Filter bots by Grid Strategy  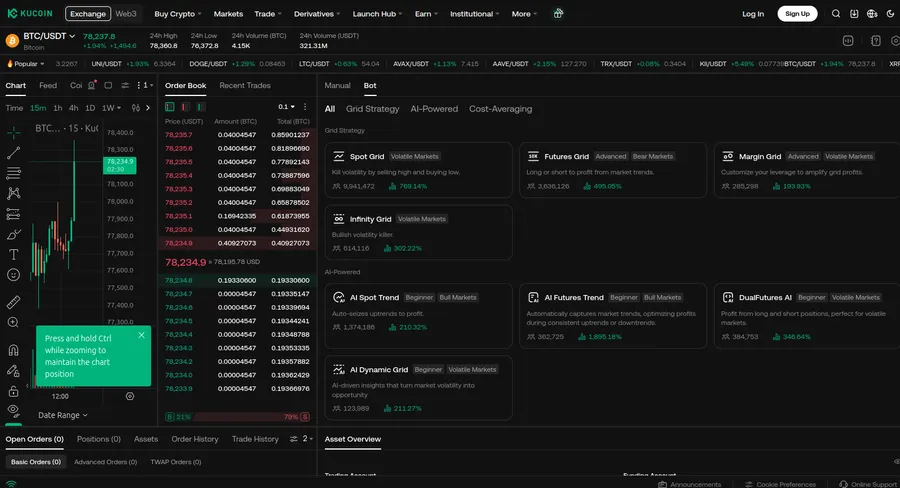[372, 109]
